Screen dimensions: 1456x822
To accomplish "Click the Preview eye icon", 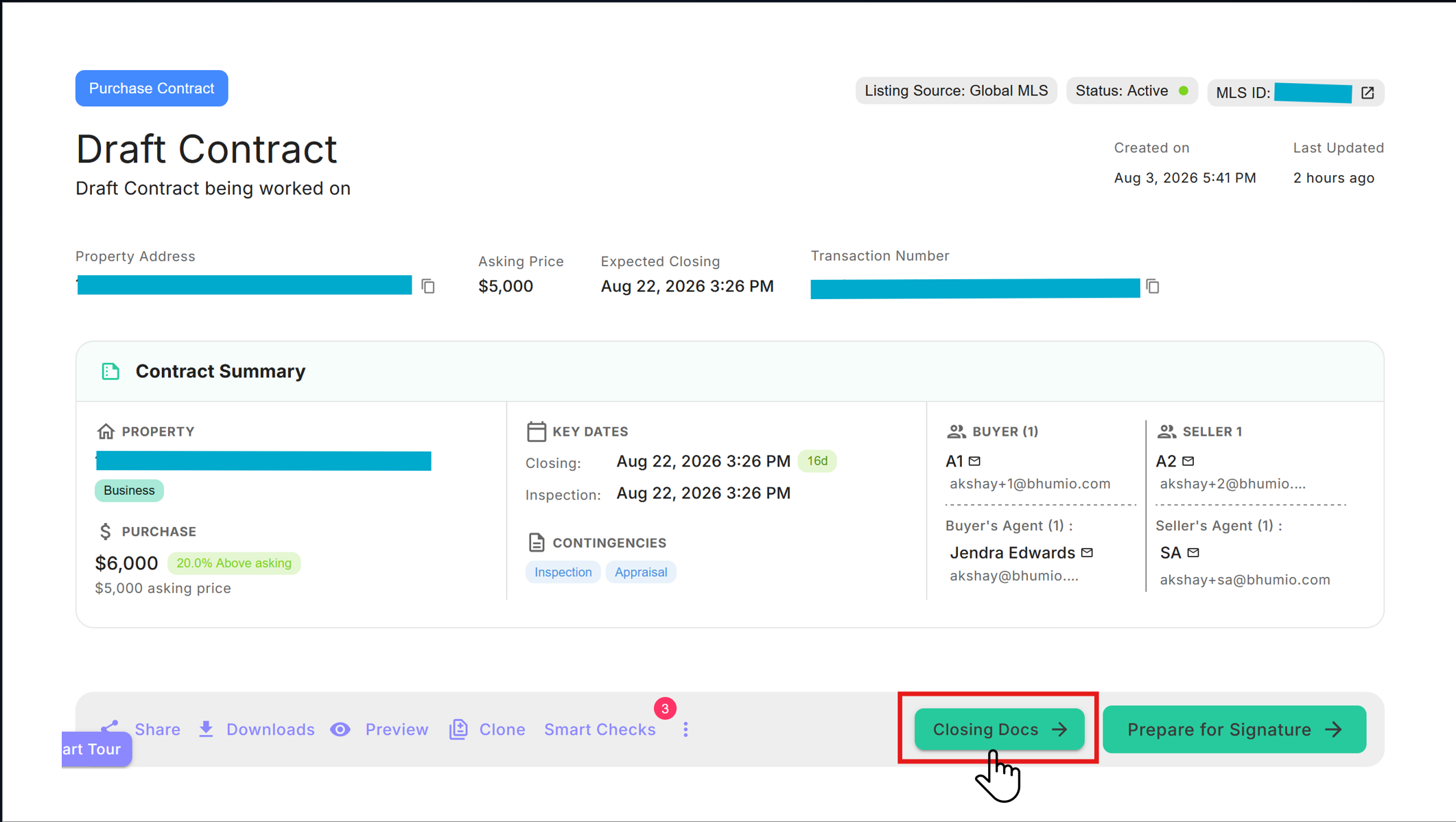I will 340,729.
